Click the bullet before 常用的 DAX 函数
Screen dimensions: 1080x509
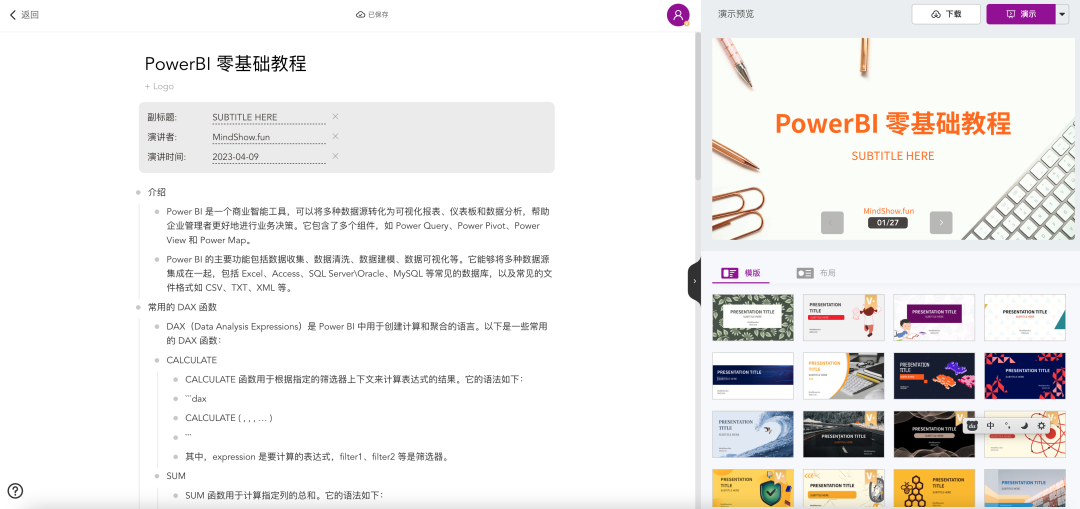pyautogui.click(x=138, y=307)
